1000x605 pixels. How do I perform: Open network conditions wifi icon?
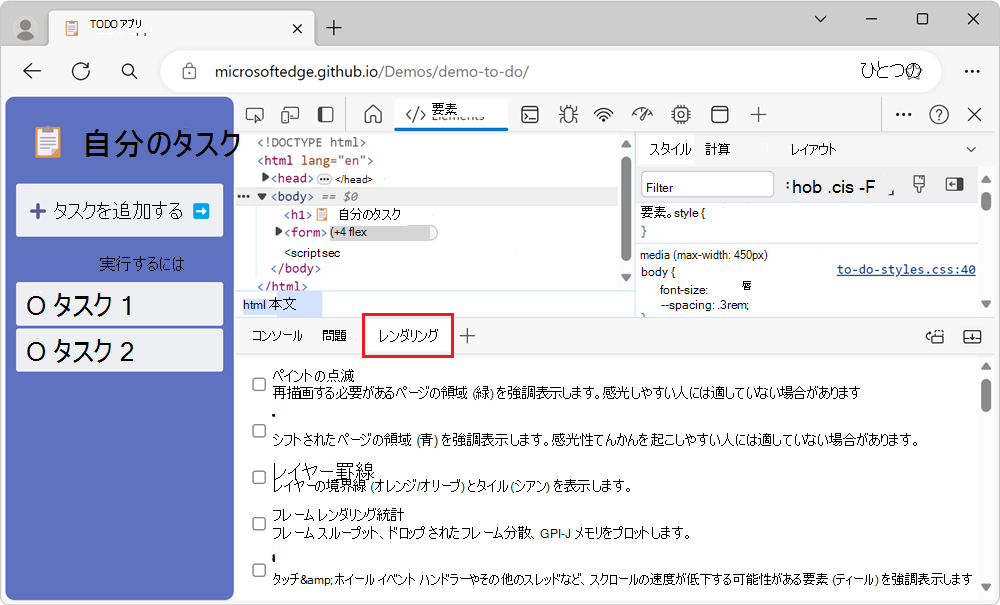pyautogui.click(x=603, y=115)
